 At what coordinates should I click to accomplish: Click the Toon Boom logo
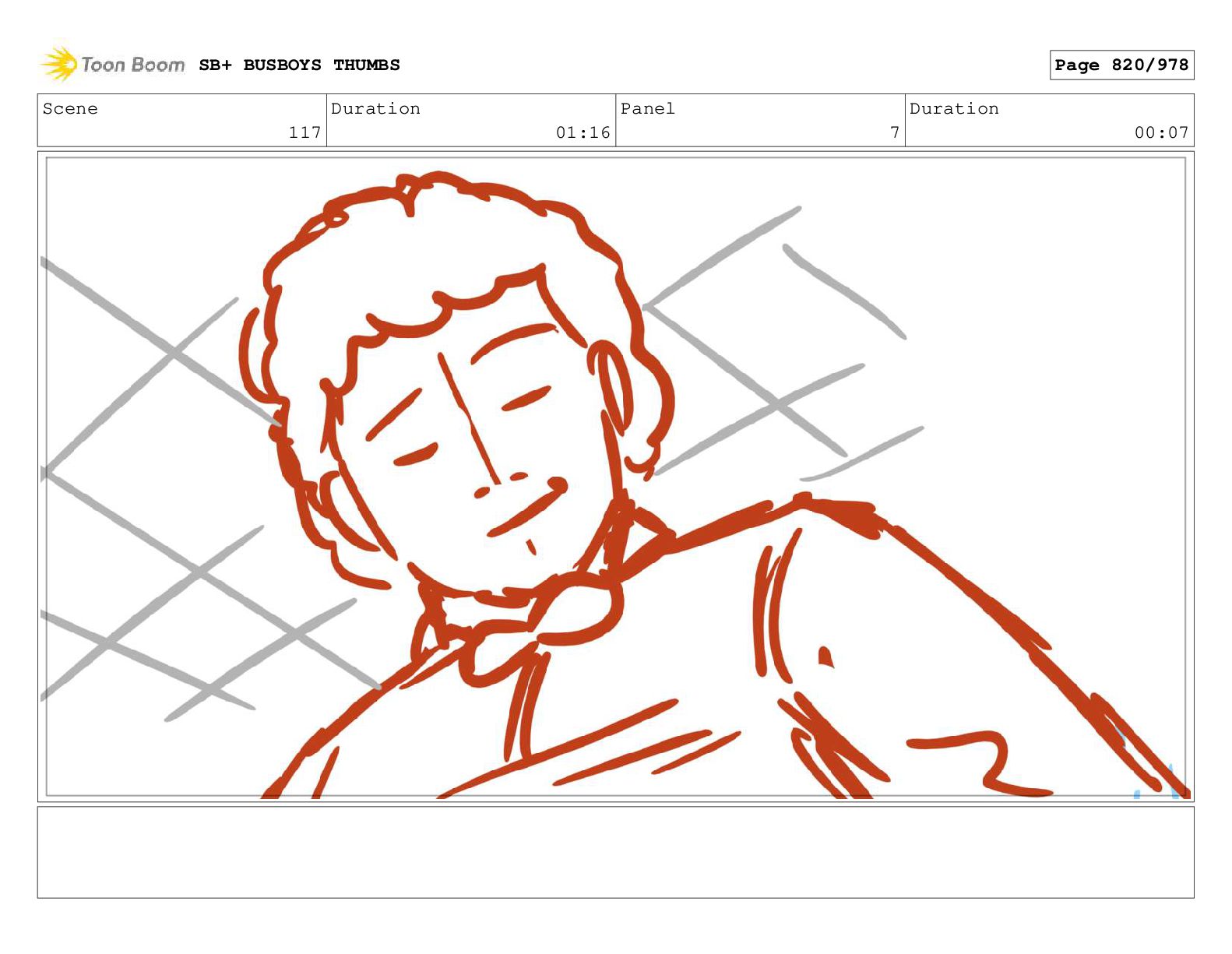tap(112, 64)
